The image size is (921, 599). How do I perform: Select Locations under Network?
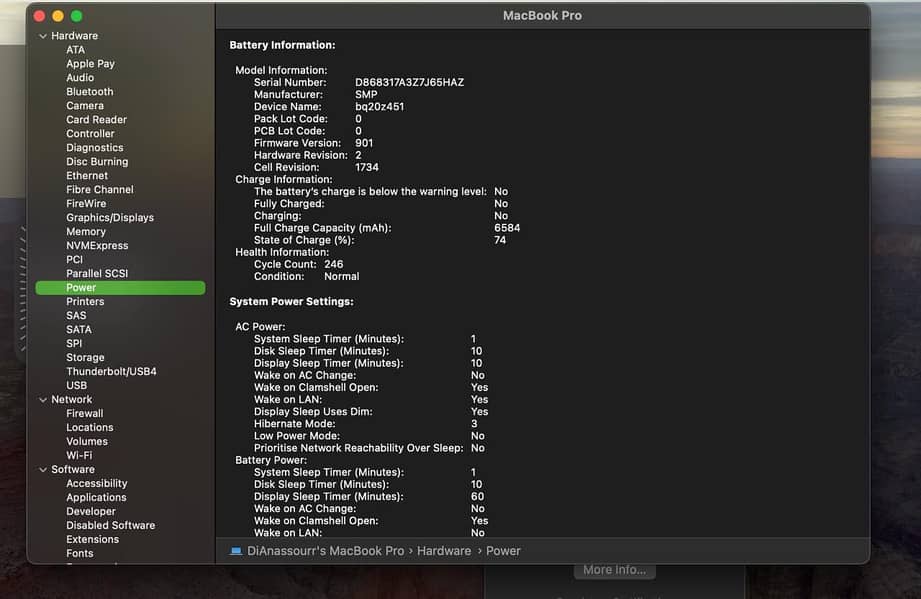click(x=90, y=428)
